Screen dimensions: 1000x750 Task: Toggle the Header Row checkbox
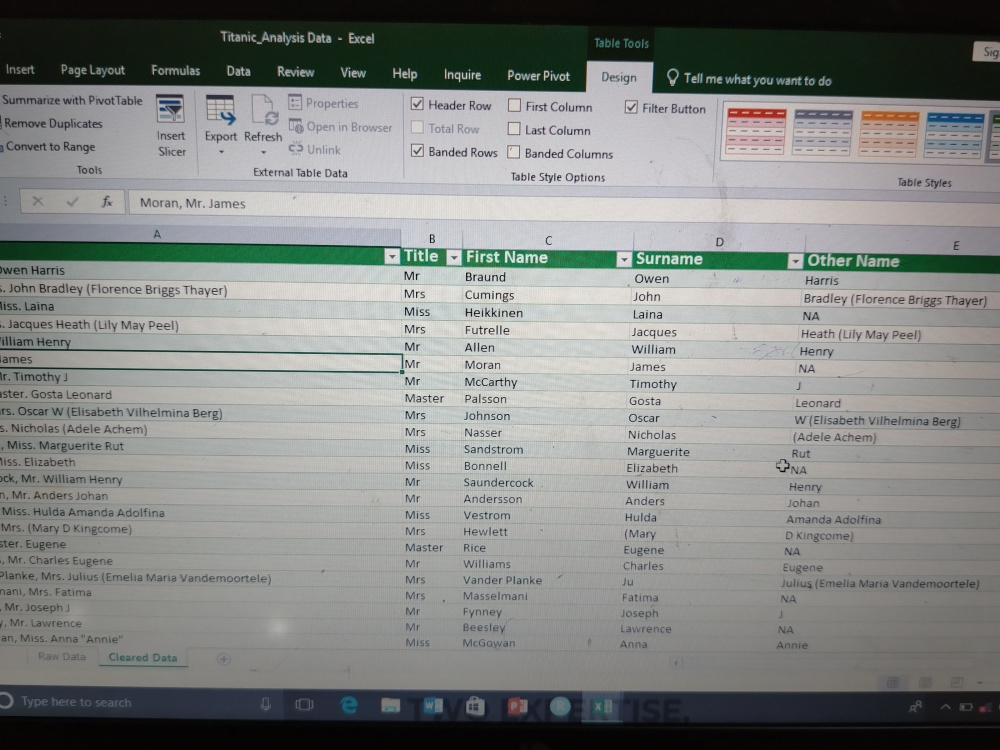417,103
